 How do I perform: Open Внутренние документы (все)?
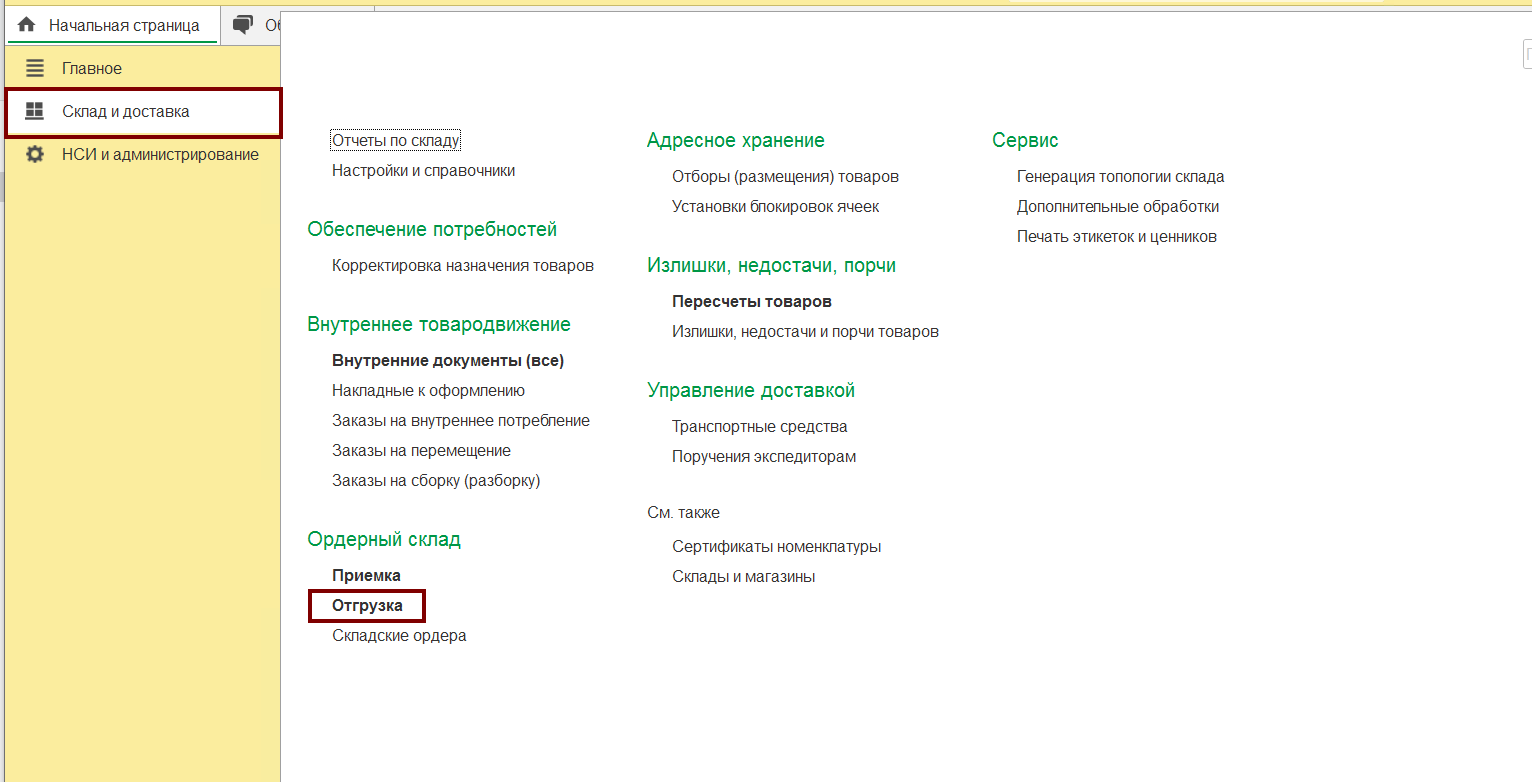point(448,361)
